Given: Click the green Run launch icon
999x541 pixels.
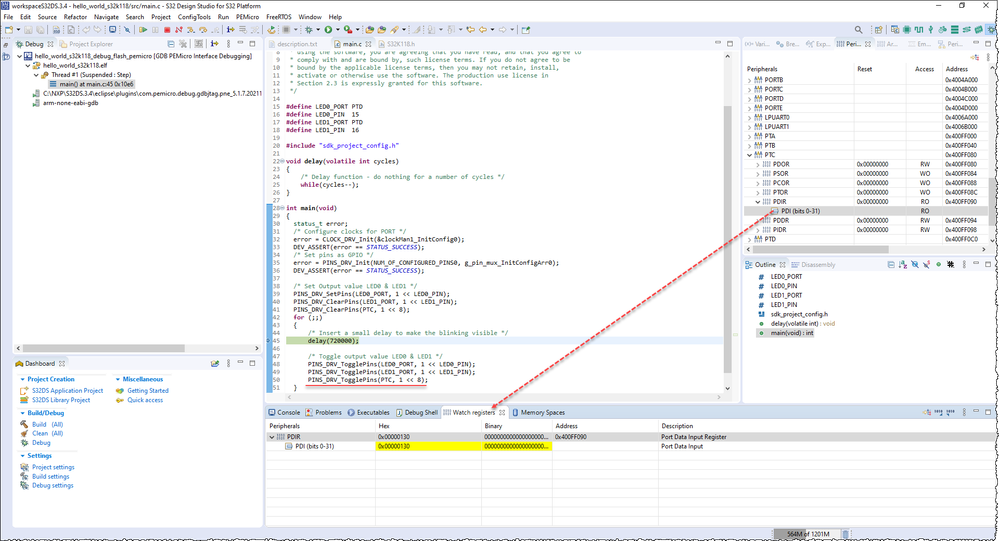Looking at the screenshot, I should [x=328, y=29].
